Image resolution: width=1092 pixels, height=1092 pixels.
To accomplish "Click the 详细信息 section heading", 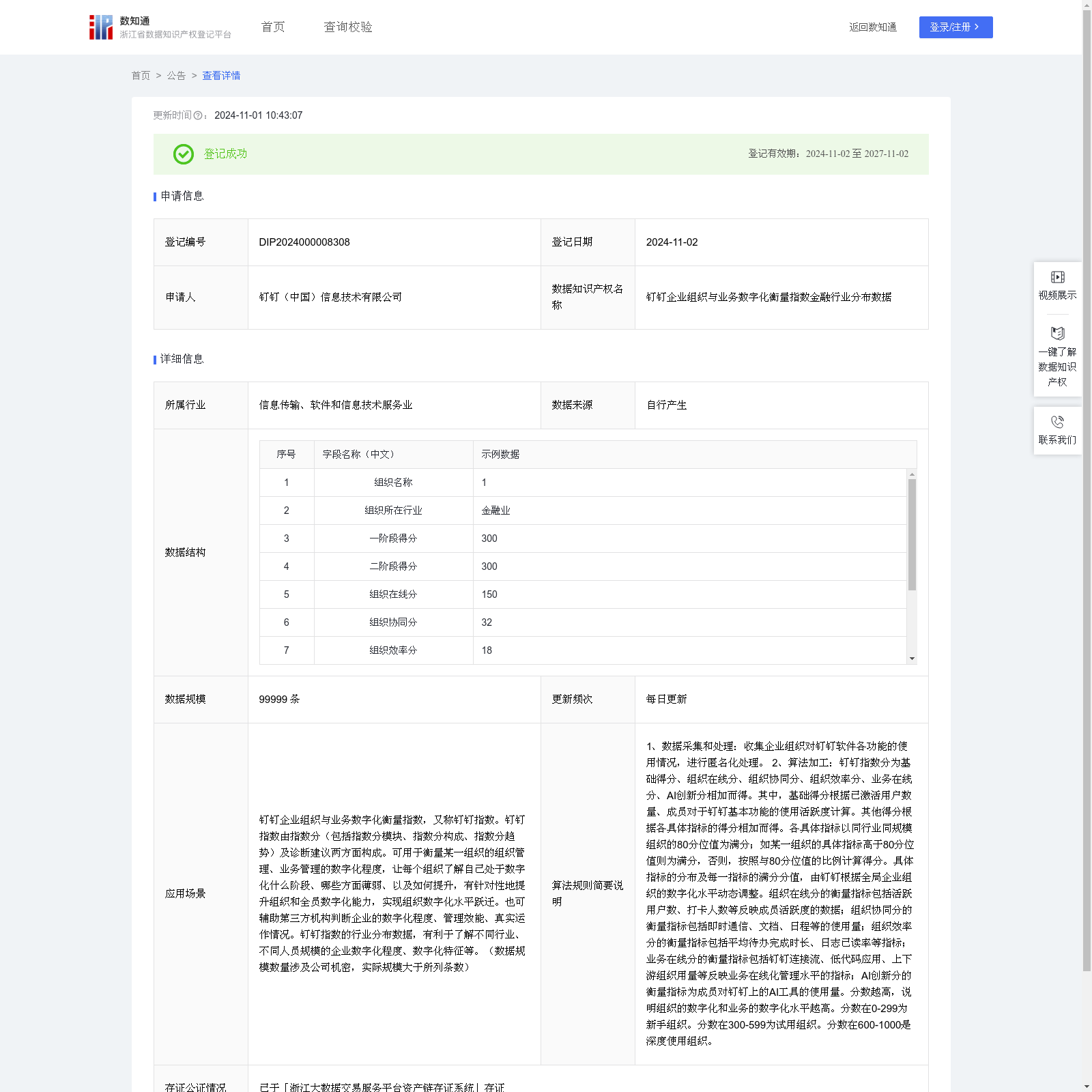I will (x=182, y=360).
